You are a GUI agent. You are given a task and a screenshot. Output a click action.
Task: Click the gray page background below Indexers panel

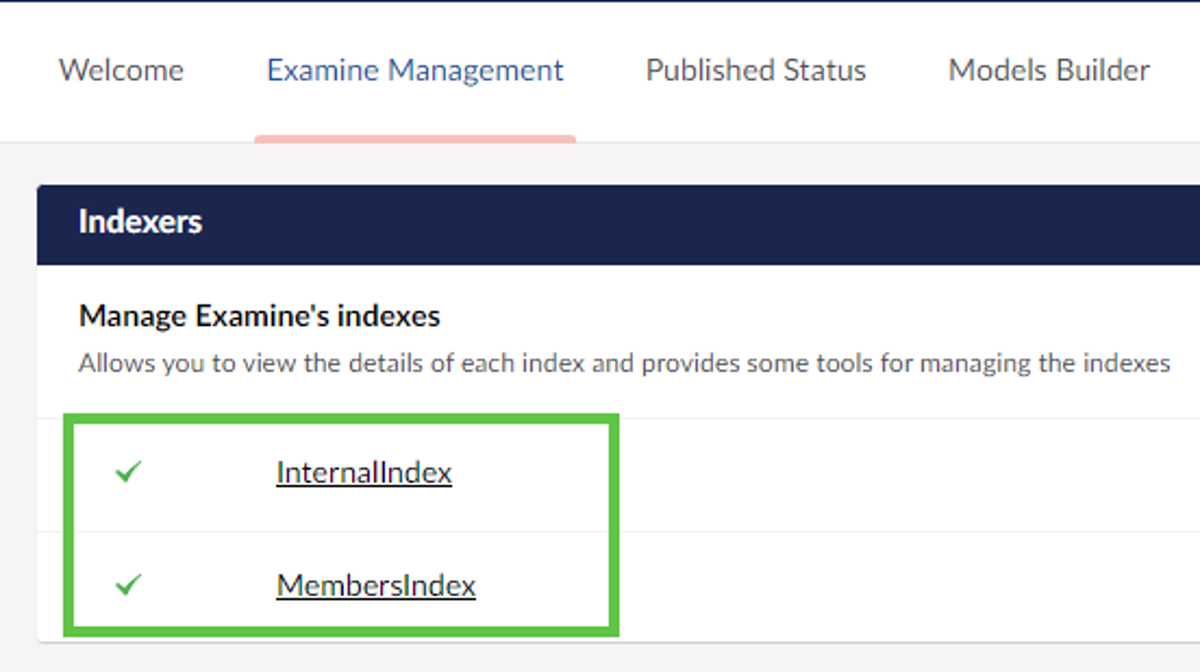click(600, 658)
